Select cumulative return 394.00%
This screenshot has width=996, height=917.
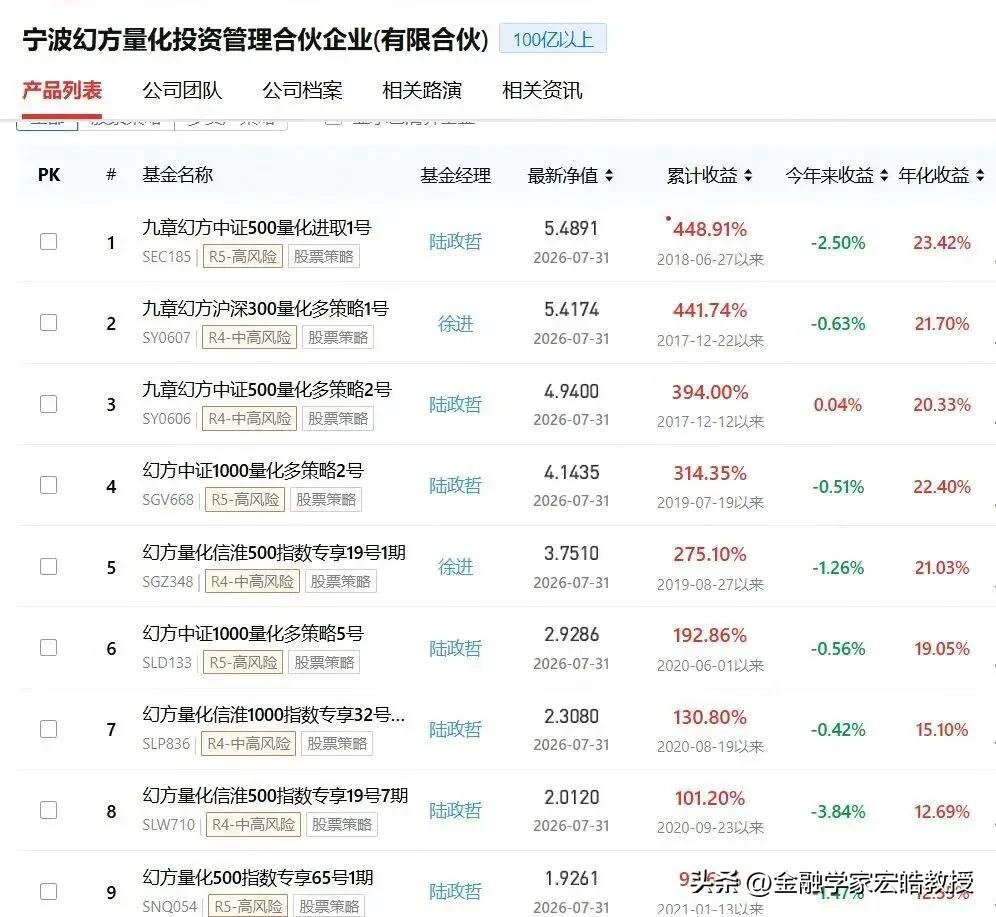pyautogui.click(x=710, y=392)
